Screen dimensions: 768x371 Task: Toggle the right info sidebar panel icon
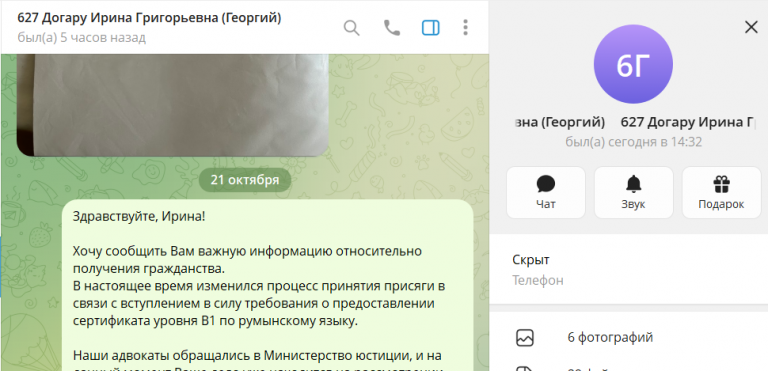(x=431, y=28)
